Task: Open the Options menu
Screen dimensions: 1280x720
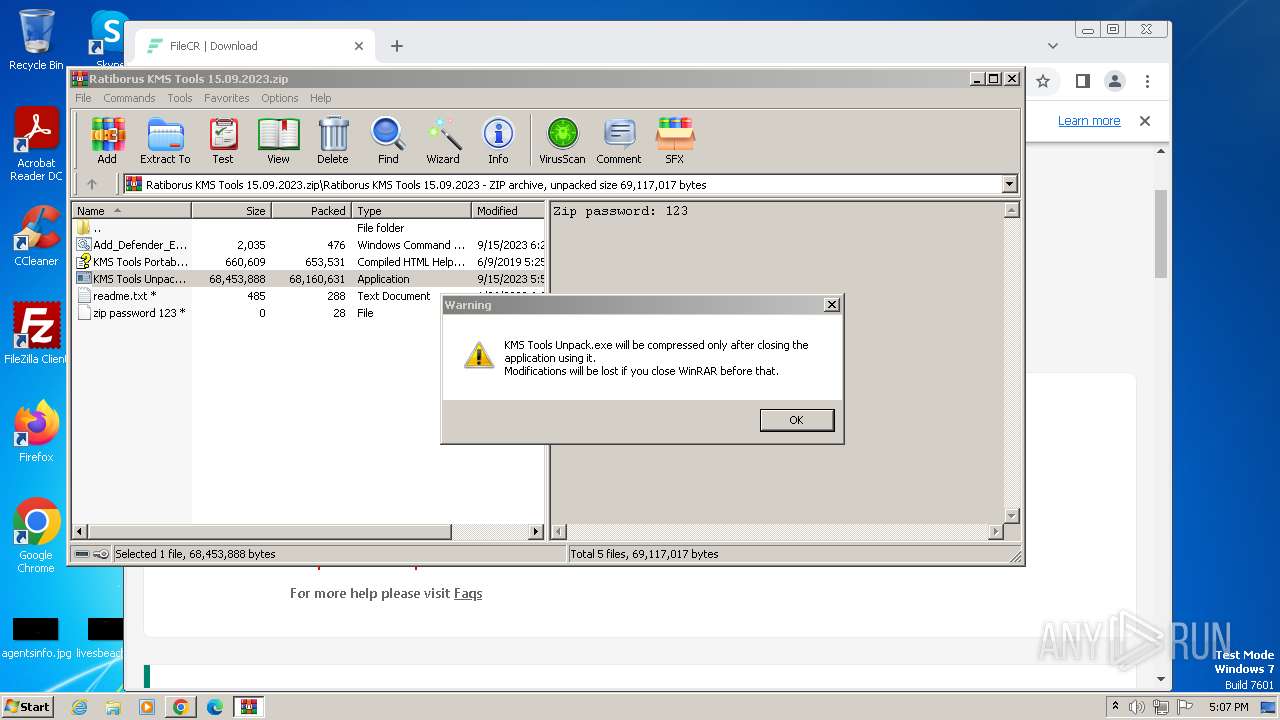Action: click(280, 98)
